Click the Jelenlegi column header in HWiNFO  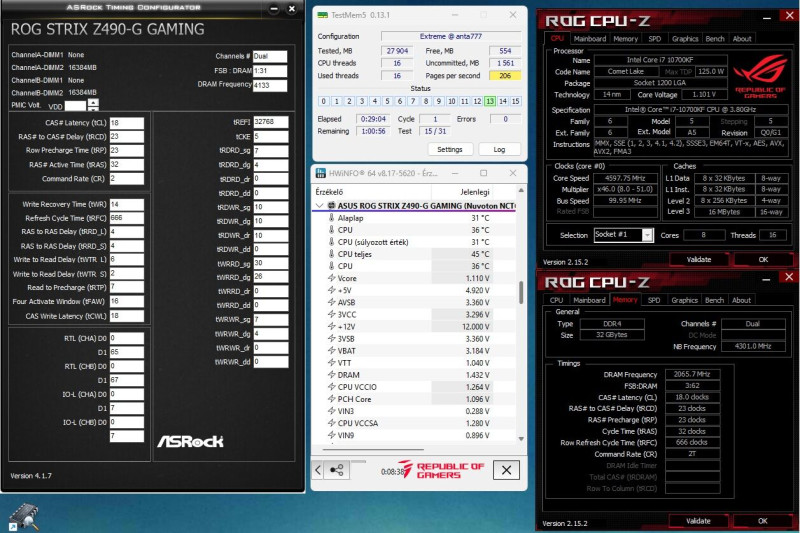(x=473, y=192)
